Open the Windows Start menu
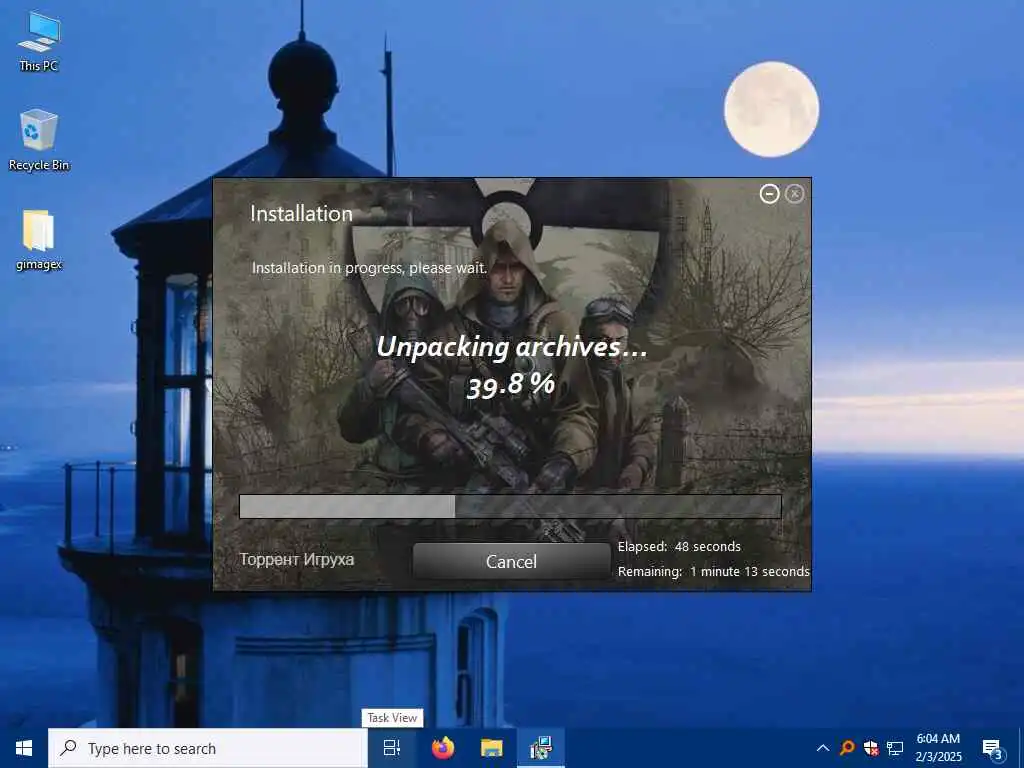The height and width of the screenshot is (768, 1024). click(24, 748)
